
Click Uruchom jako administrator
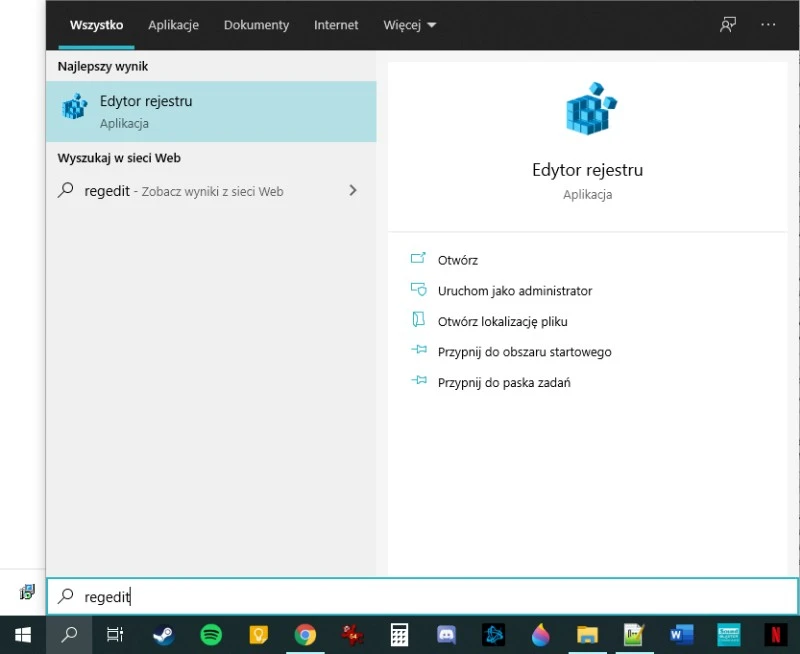[514, 291]
